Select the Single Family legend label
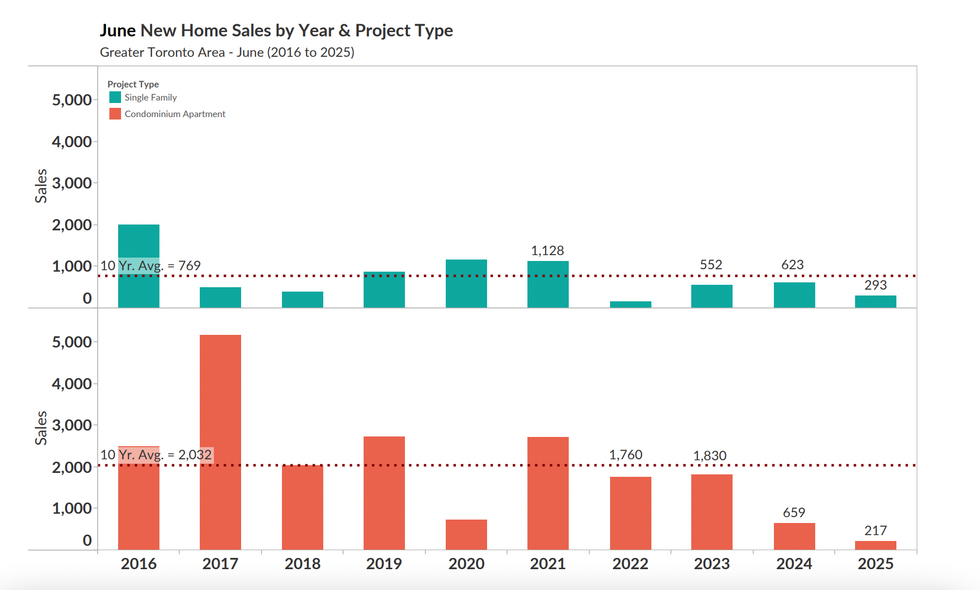Screen dimensions: 980x590 (x=150, y=97)
